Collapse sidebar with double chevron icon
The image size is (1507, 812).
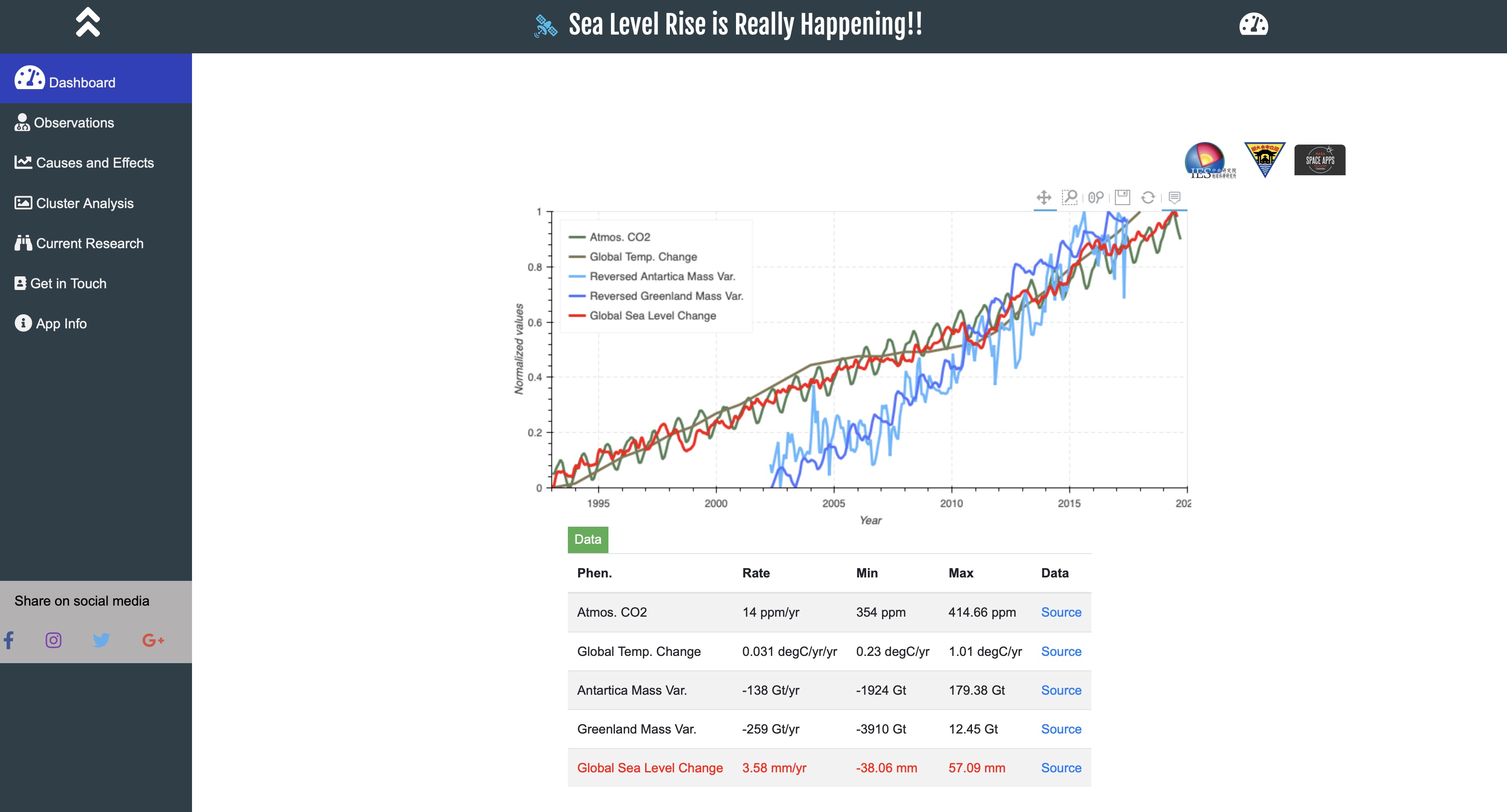(88, 22)
